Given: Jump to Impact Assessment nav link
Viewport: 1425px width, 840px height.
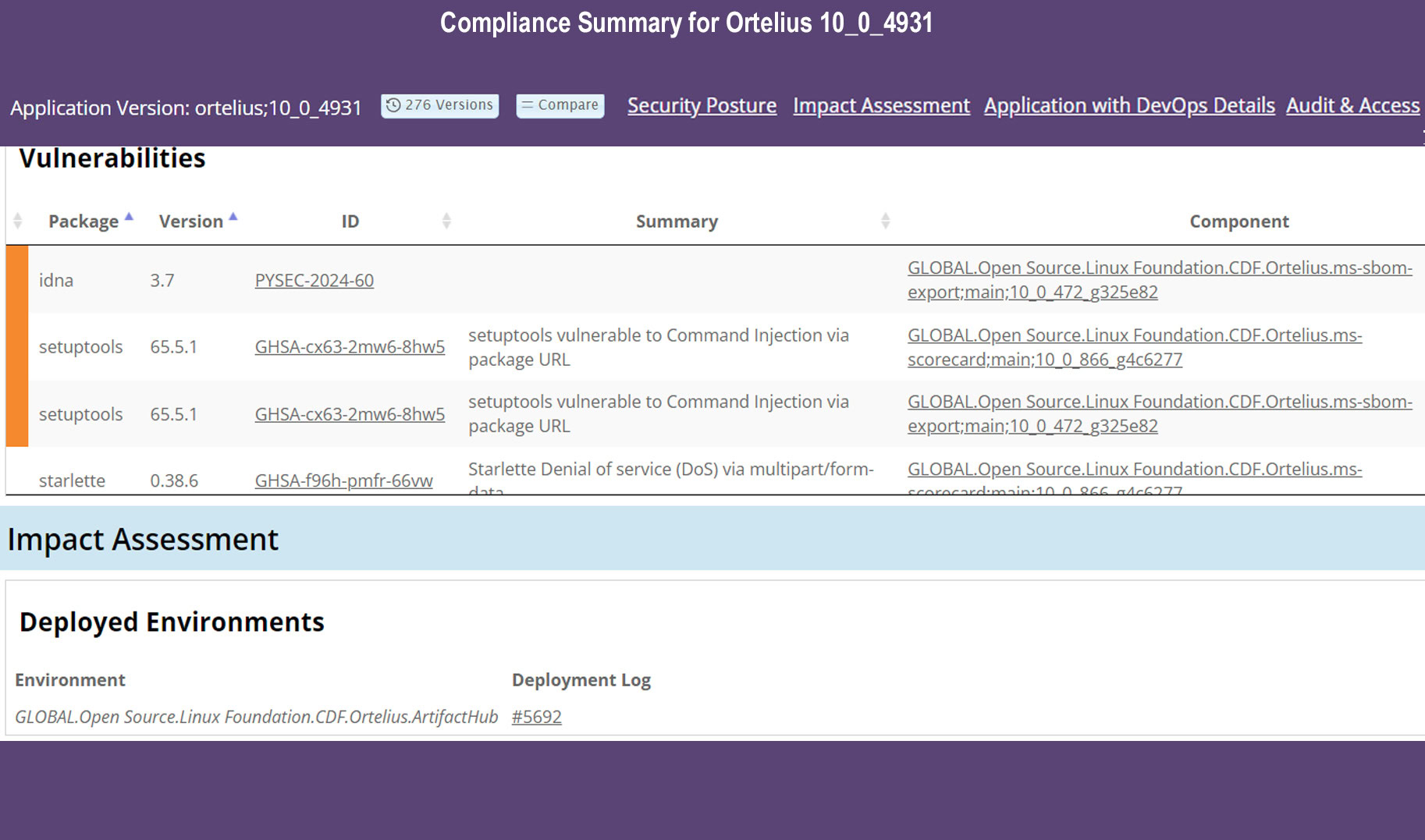Looking at the screenshot, I should point(881,105).
